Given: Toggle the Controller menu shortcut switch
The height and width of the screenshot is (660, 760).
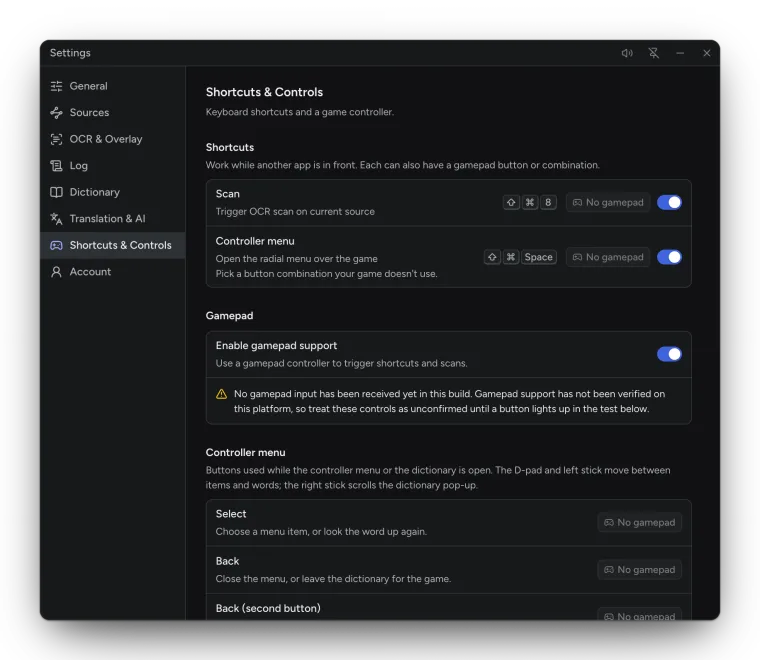Looking at the screenshot, I should pos(669,257).
